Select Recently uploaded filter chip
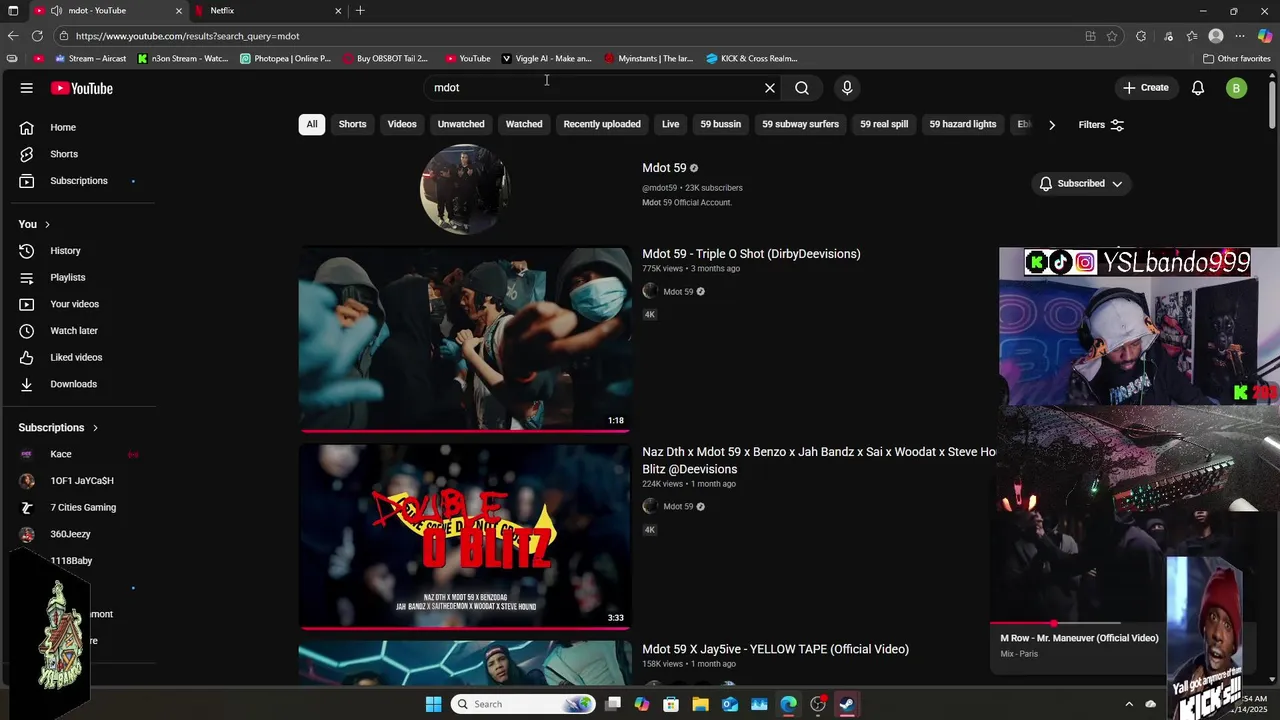1280x720 pixels. 602,124
